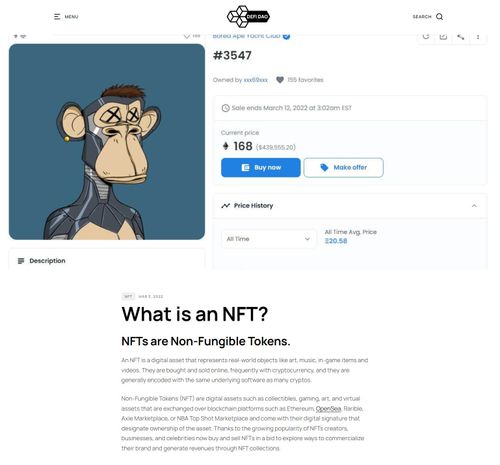Click the refresh metadata icon
500x465 pixels.
pos(426,36)
